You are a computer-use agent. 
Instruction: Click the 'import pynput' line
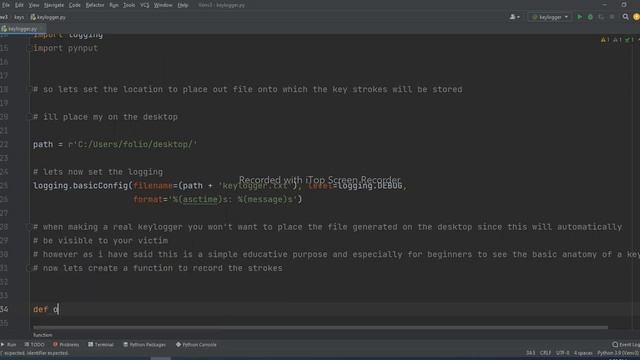tap(65, 48)
